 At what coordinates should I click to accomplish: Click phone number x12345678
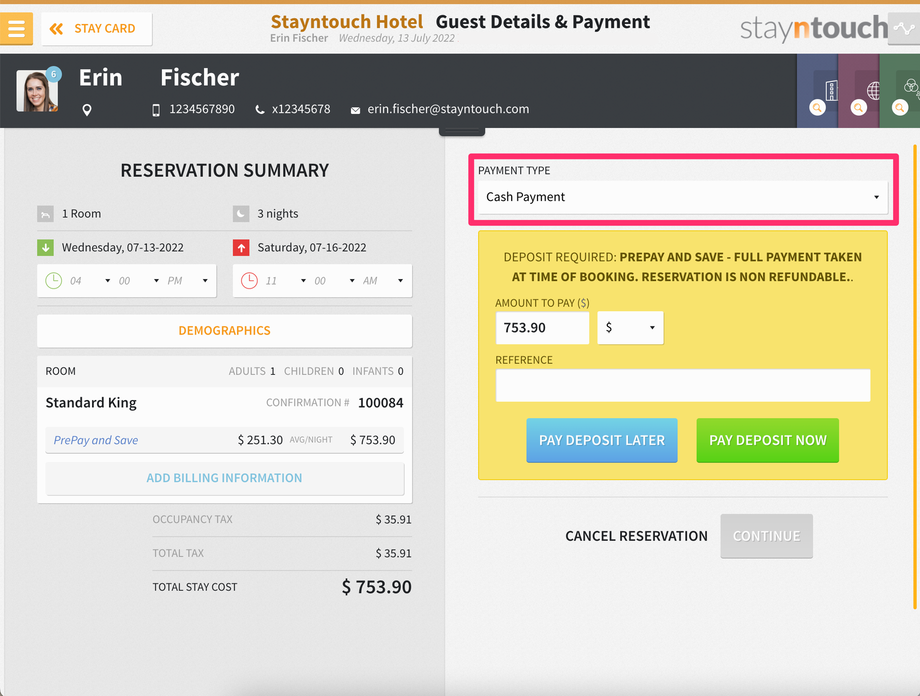pos(301,109)
